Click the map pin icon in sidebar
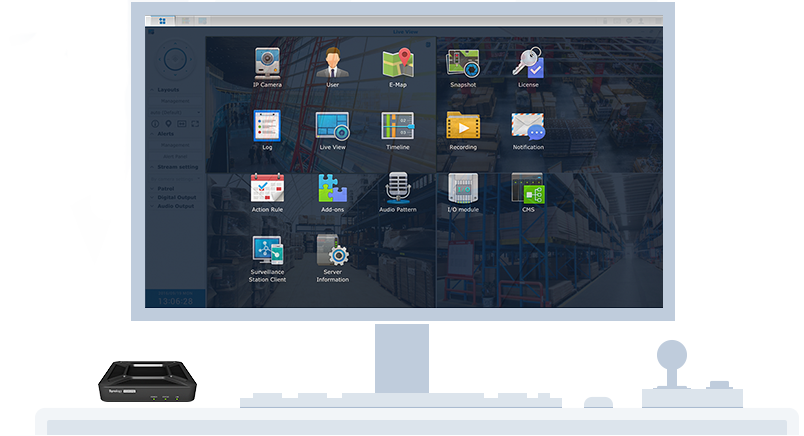 pos(168,124)
